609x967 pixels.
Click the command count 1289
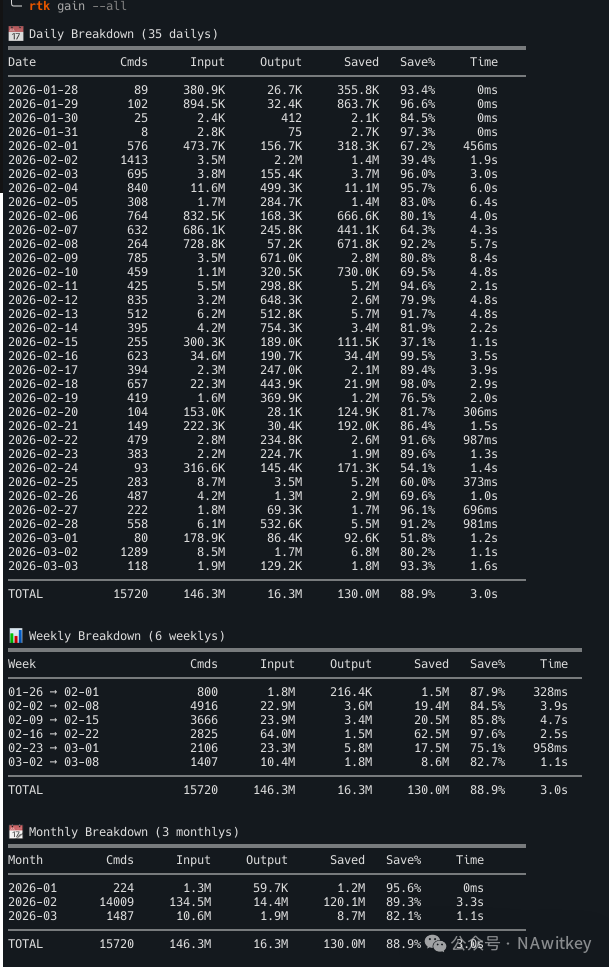pyautogui.click(x=134, y=552)
